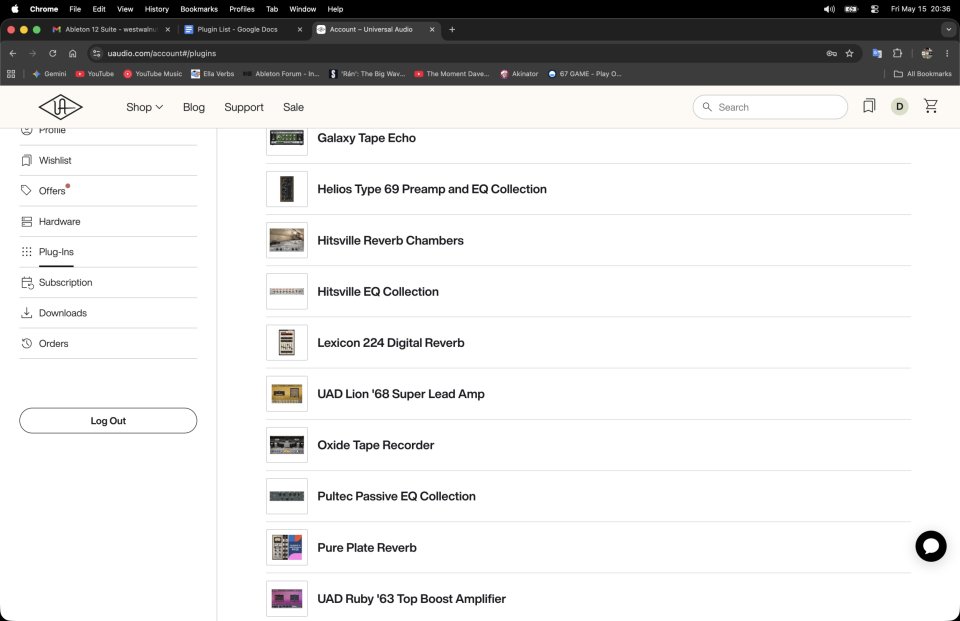Open a new Chrome tab
960x621 pixels.
(452, 29)
